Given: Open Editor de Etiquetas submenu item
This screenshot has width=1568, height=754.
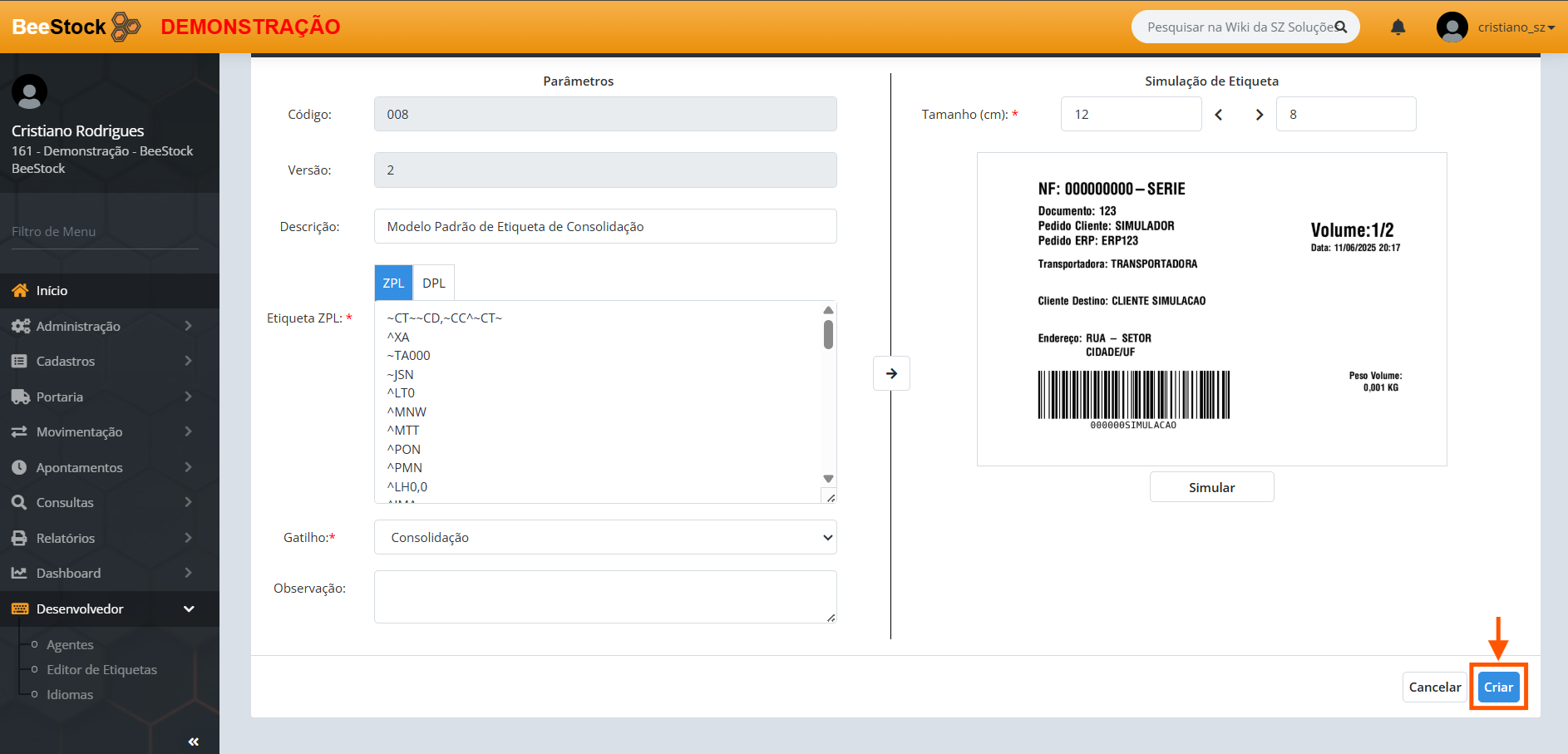Looking at the screenshot, I should click(101, 669).
